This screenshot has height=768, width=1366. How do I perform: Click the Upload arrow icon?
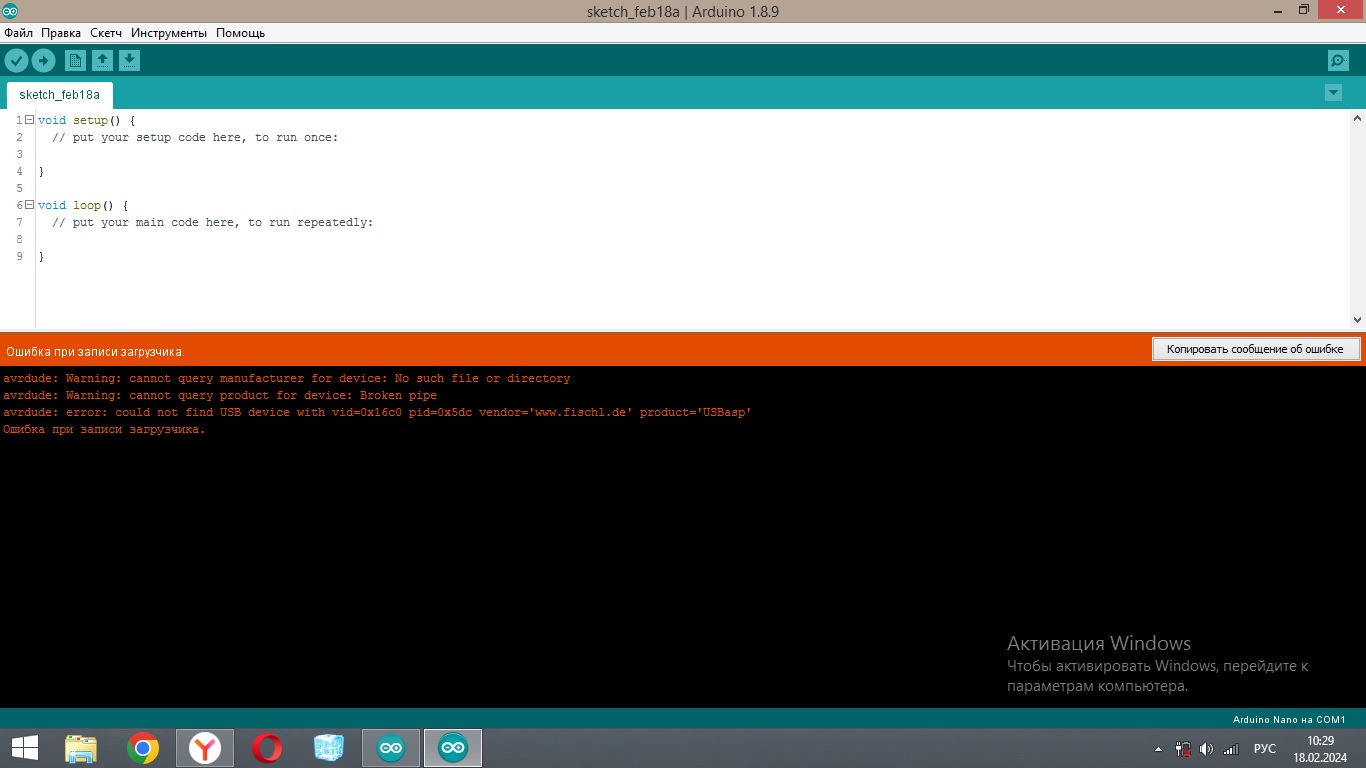pos(43,61)
